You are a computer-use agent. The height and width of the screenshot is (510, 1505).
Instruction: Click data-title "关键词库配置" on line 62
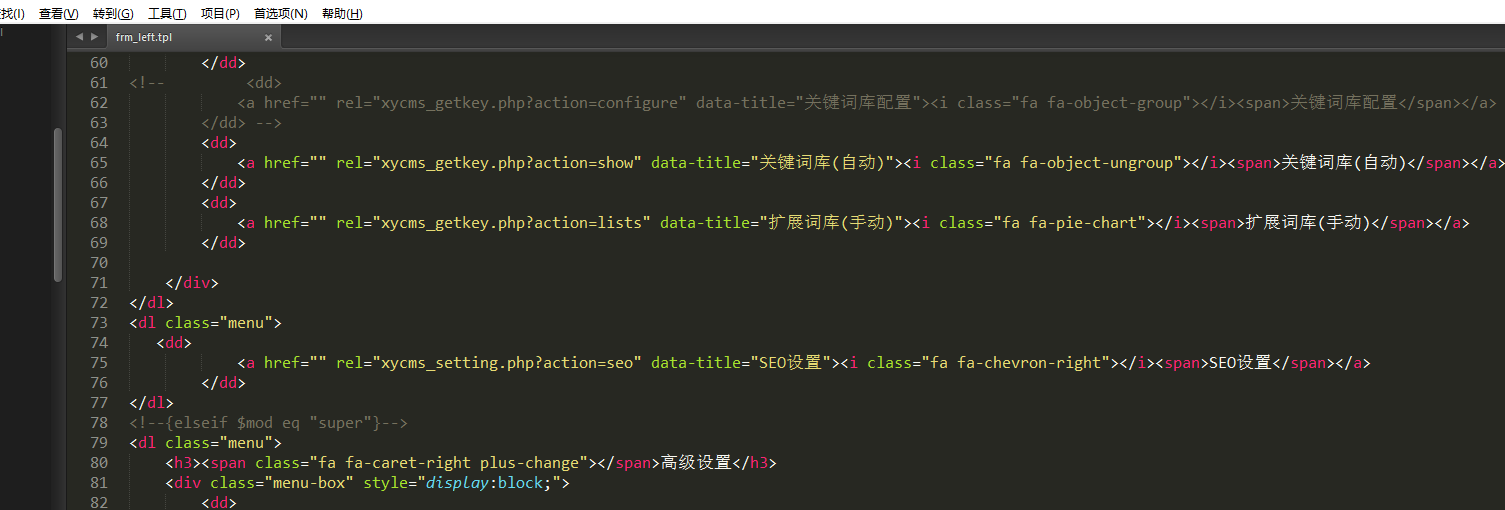point(859,103)
